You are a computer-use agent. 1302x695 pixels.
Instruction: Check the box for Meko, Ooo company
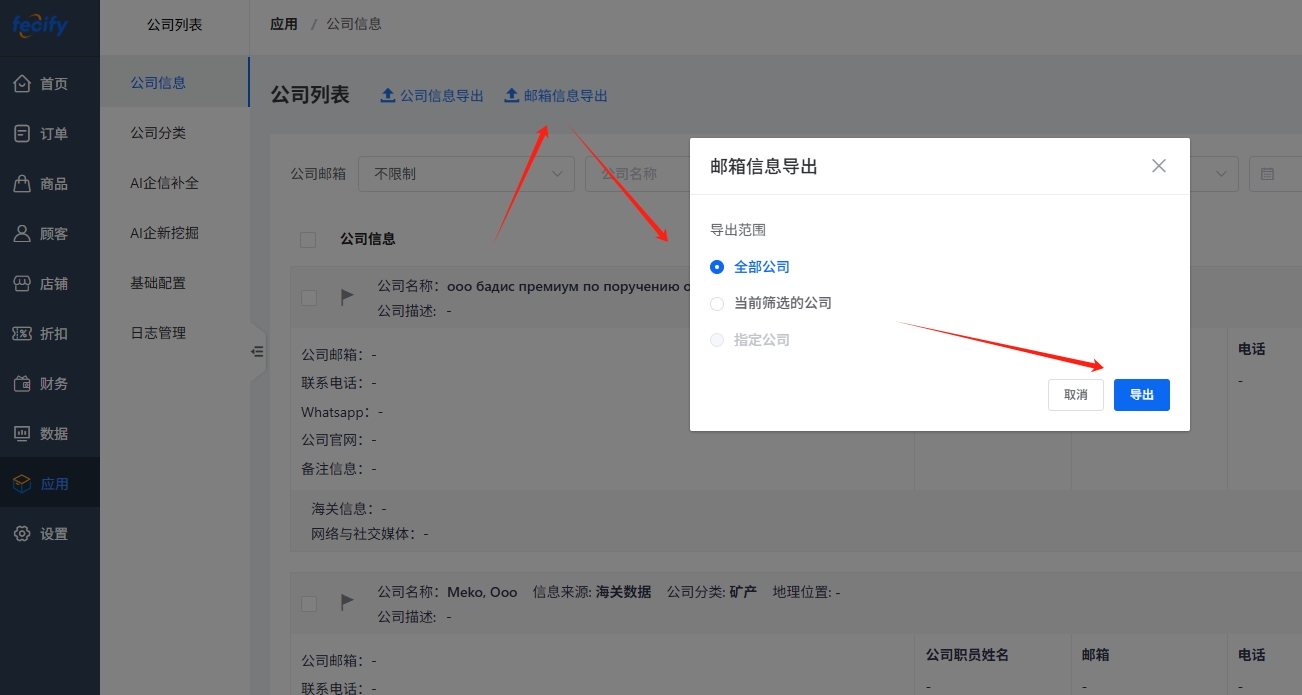pyautogui.click(x=309, y=603)
